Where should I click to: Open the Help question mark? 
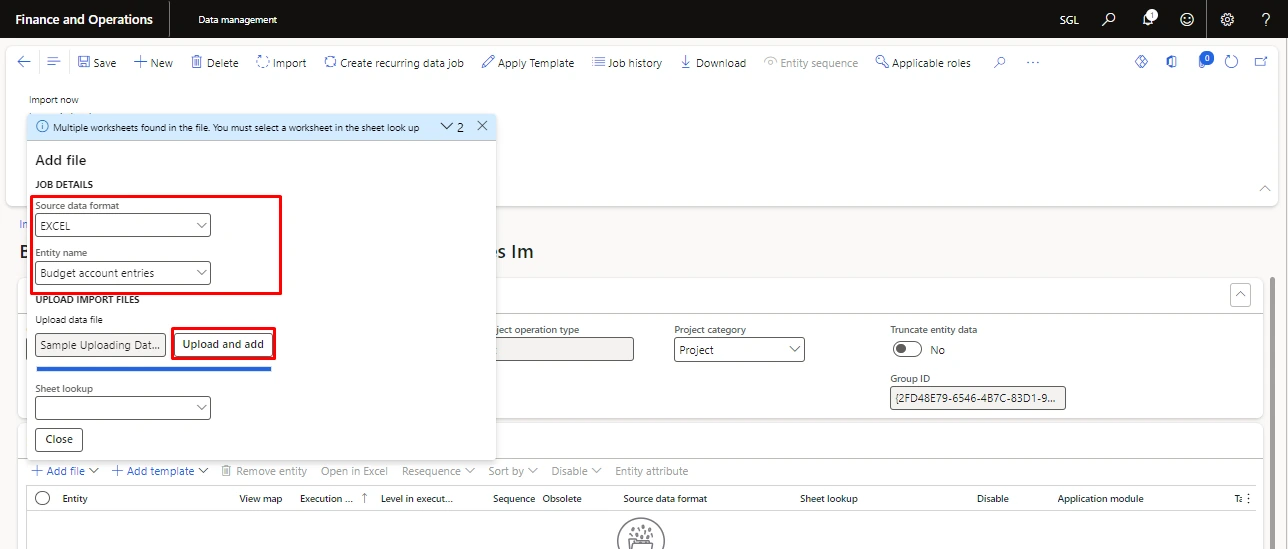coord(1266,19)
